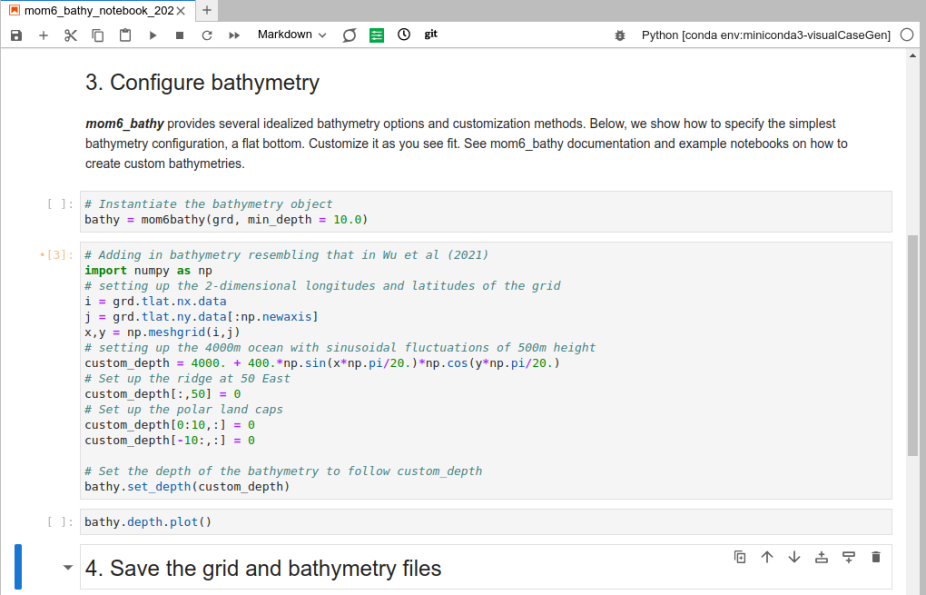
Task: Insert a new cell with the plus icon
Action: [43, 35]
